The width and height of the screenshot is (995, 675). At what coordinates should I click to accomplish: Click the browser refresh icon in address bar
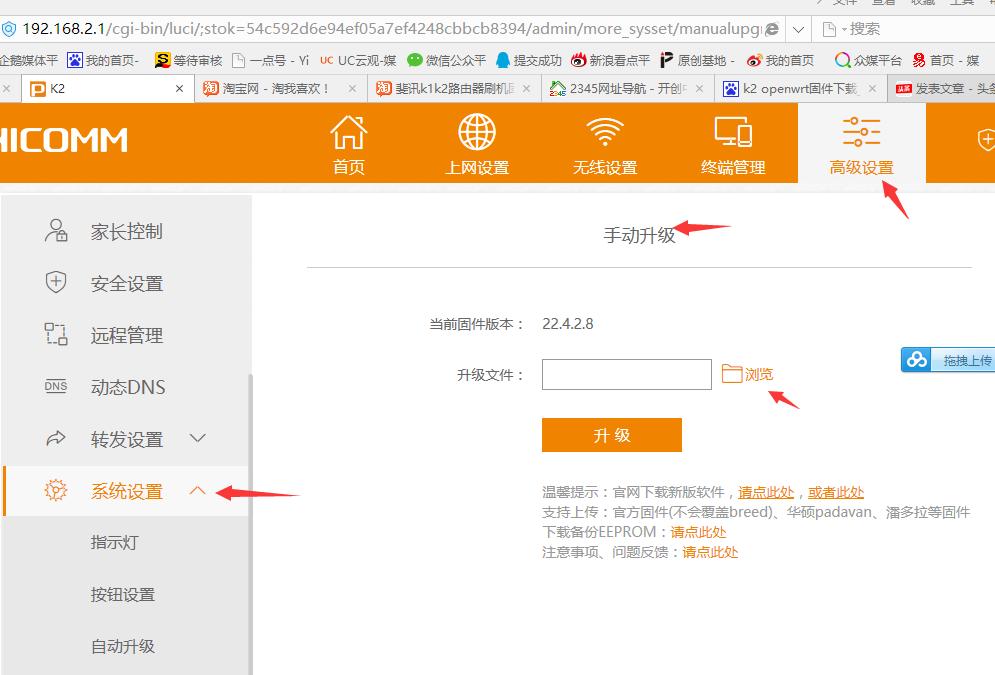(770, 29)
